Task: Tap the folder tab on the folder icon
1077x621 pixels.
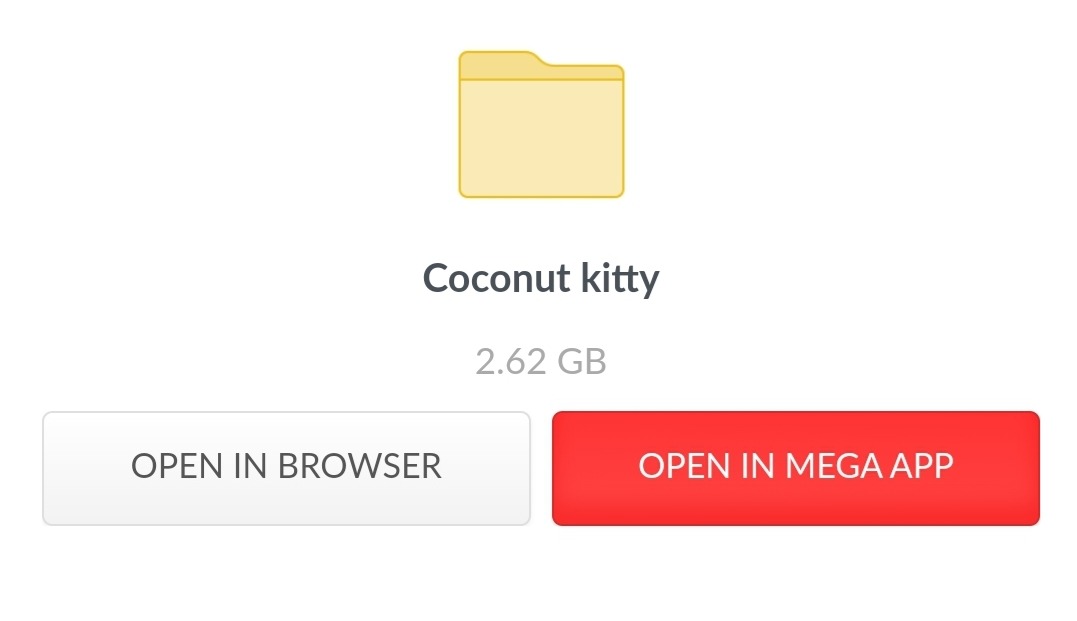Action: coord(498,61)
